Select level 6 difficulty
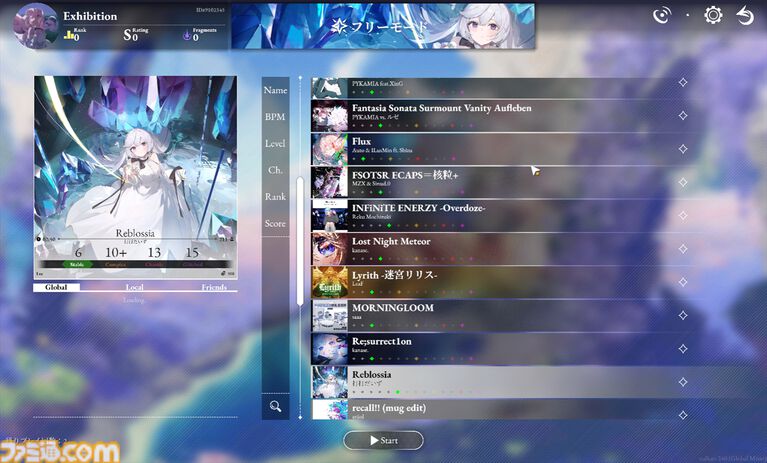This screenshot has height=463, width=767. coord(78,253)
